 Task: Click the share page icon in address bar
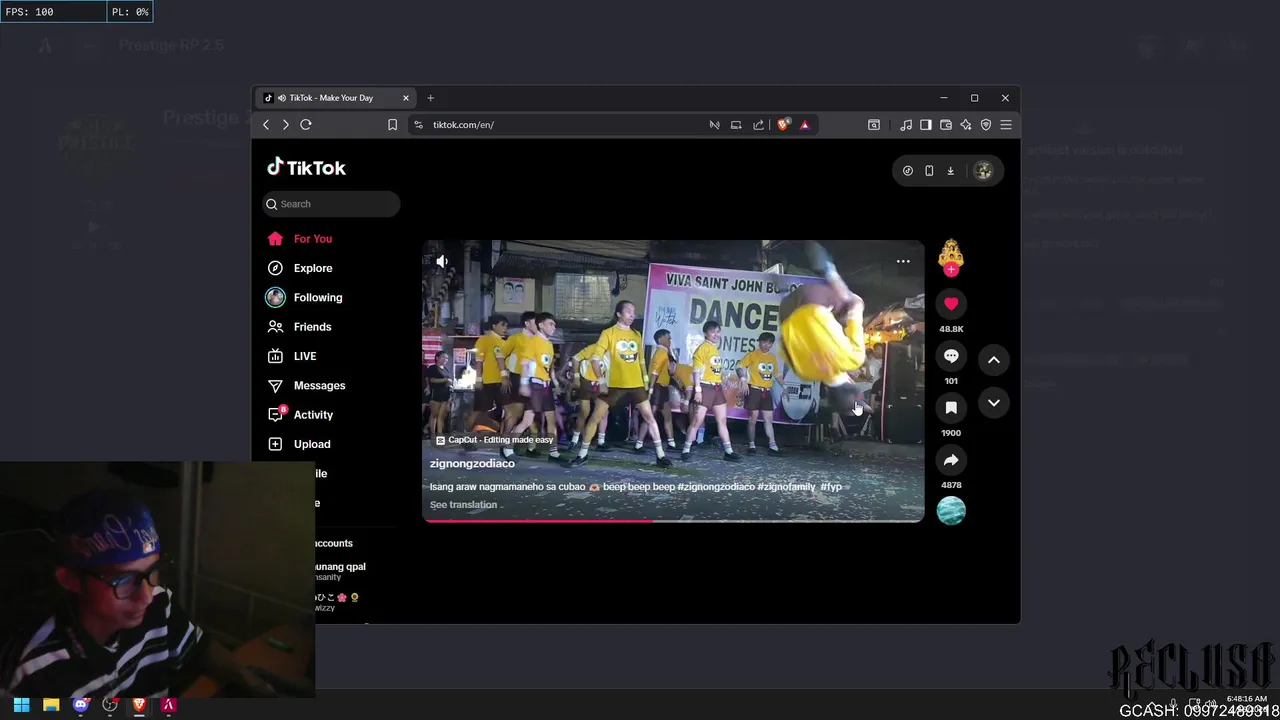point(758,125)
